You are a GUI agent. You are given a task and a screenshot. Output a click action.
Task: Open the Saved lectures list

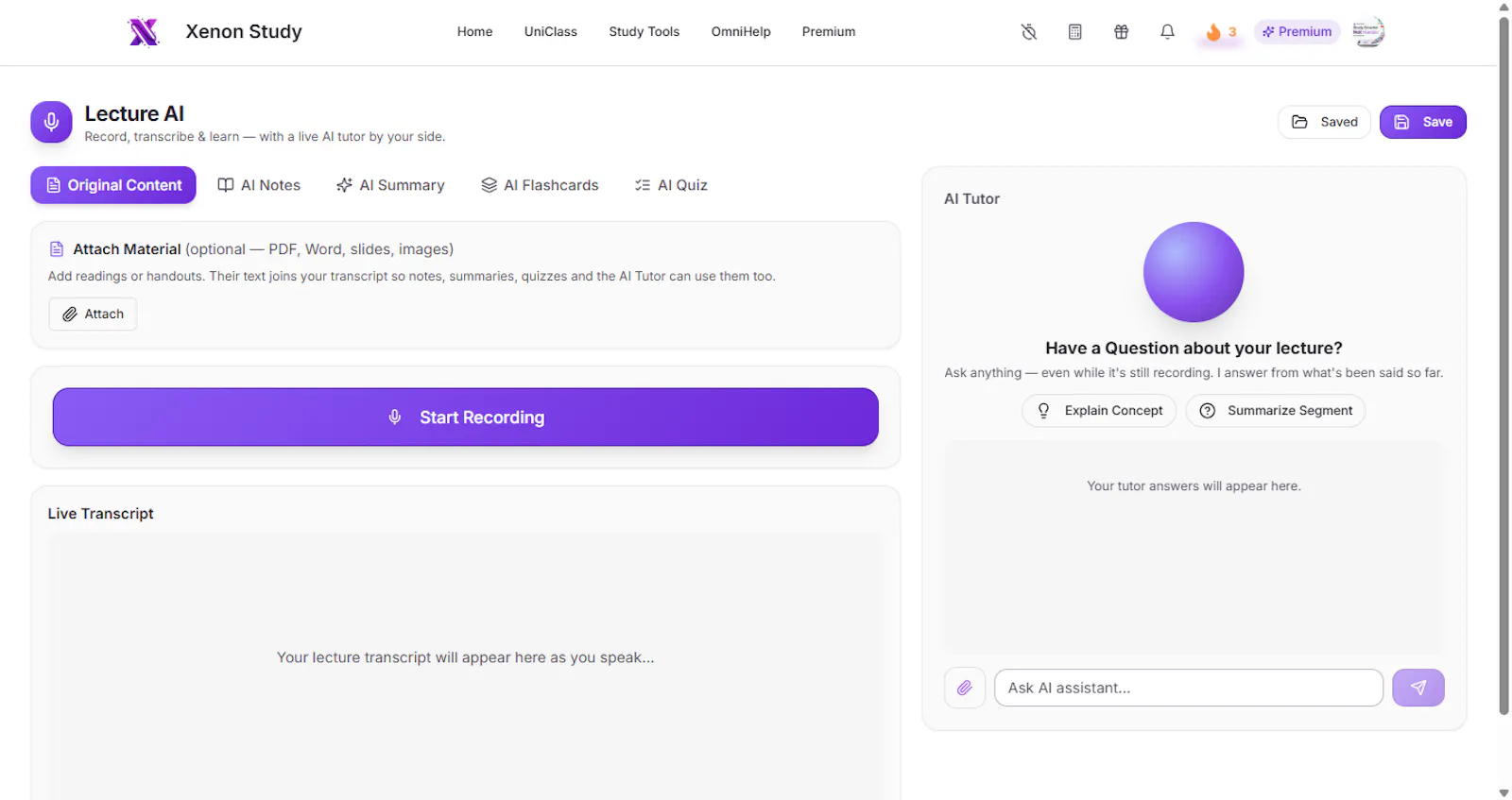[1324, 122]
